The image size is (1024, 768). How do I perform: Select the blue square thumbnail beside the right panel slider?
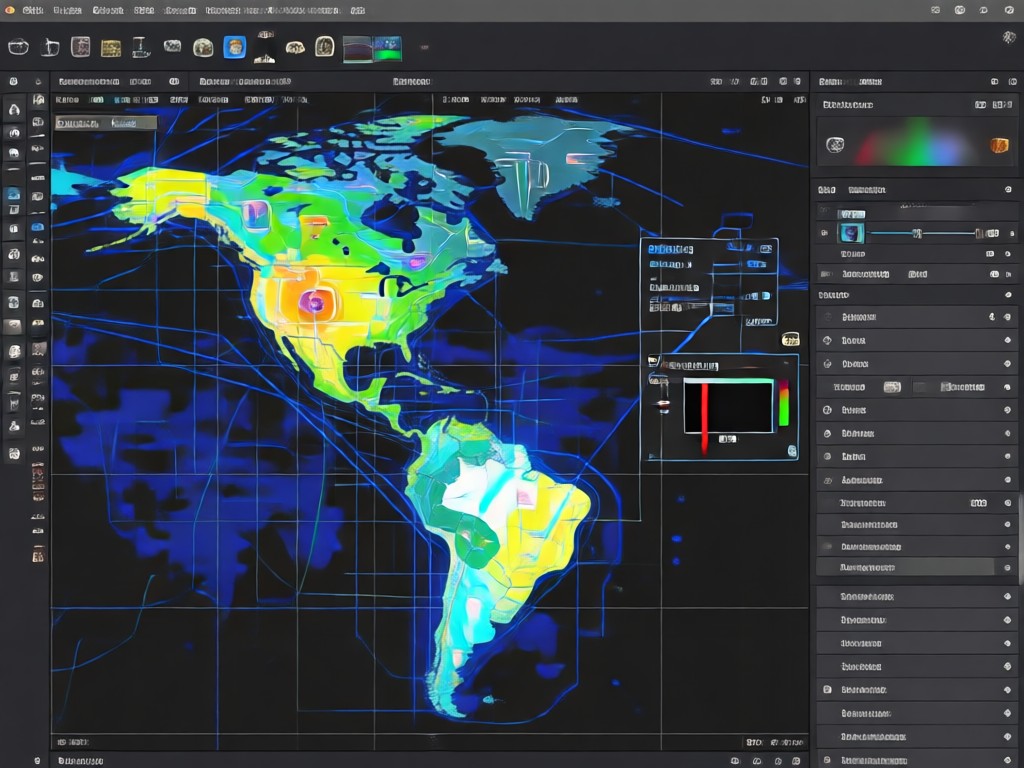tap(850, 233)
